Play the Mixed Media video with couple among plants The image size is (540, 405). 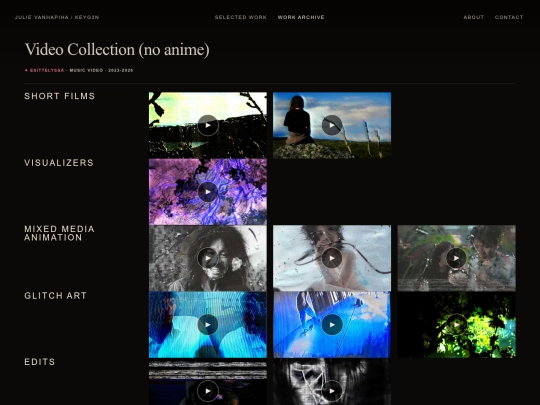(x=456, y=258)
